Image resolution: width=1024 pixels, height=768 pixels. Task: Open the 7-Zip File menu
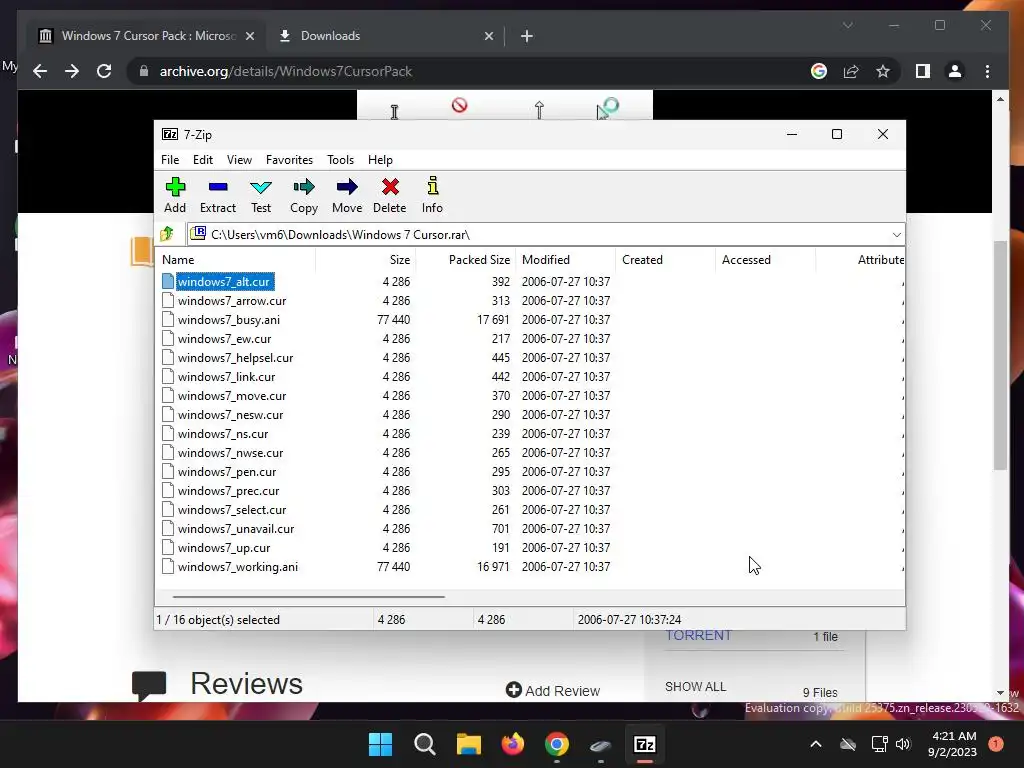[x=170, y=160]
